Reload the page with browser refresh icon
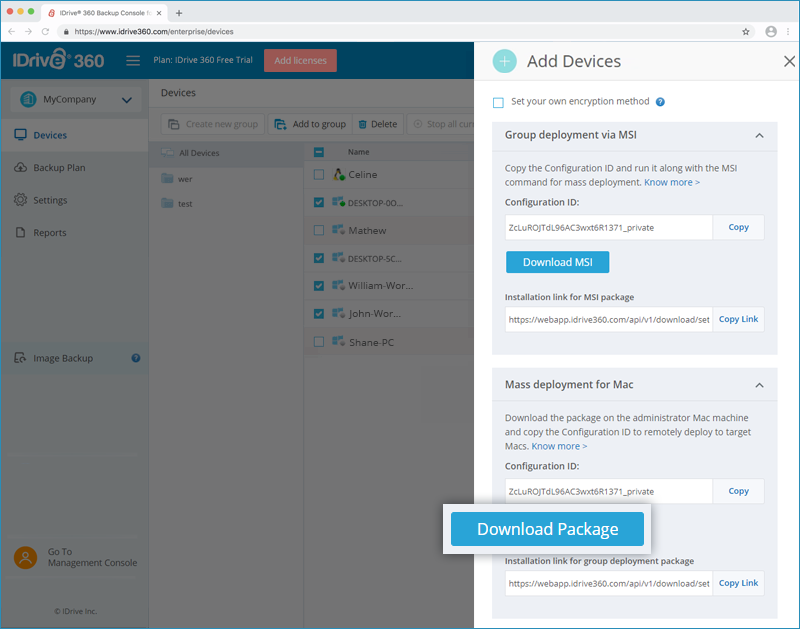The height and width of the screenshot is (629, 800). point(45,32)
